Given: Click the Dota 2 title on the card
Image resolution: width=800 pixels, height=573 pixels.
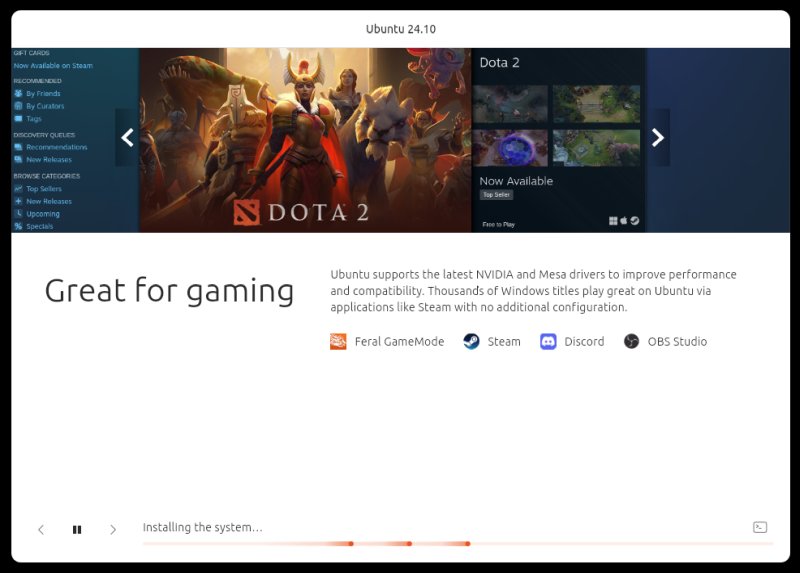Looking at the screenshot, I should click(x=499, y=63).
